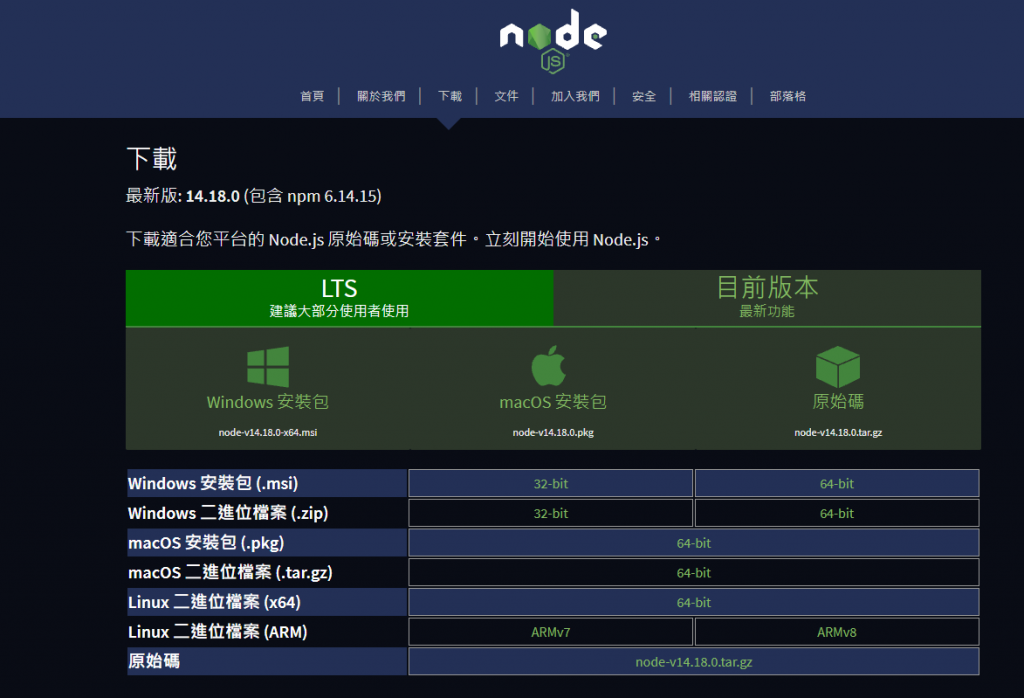Switch to the LTS tab
The height and width of the screenshot is (698, 1024).
click(340, 298)
